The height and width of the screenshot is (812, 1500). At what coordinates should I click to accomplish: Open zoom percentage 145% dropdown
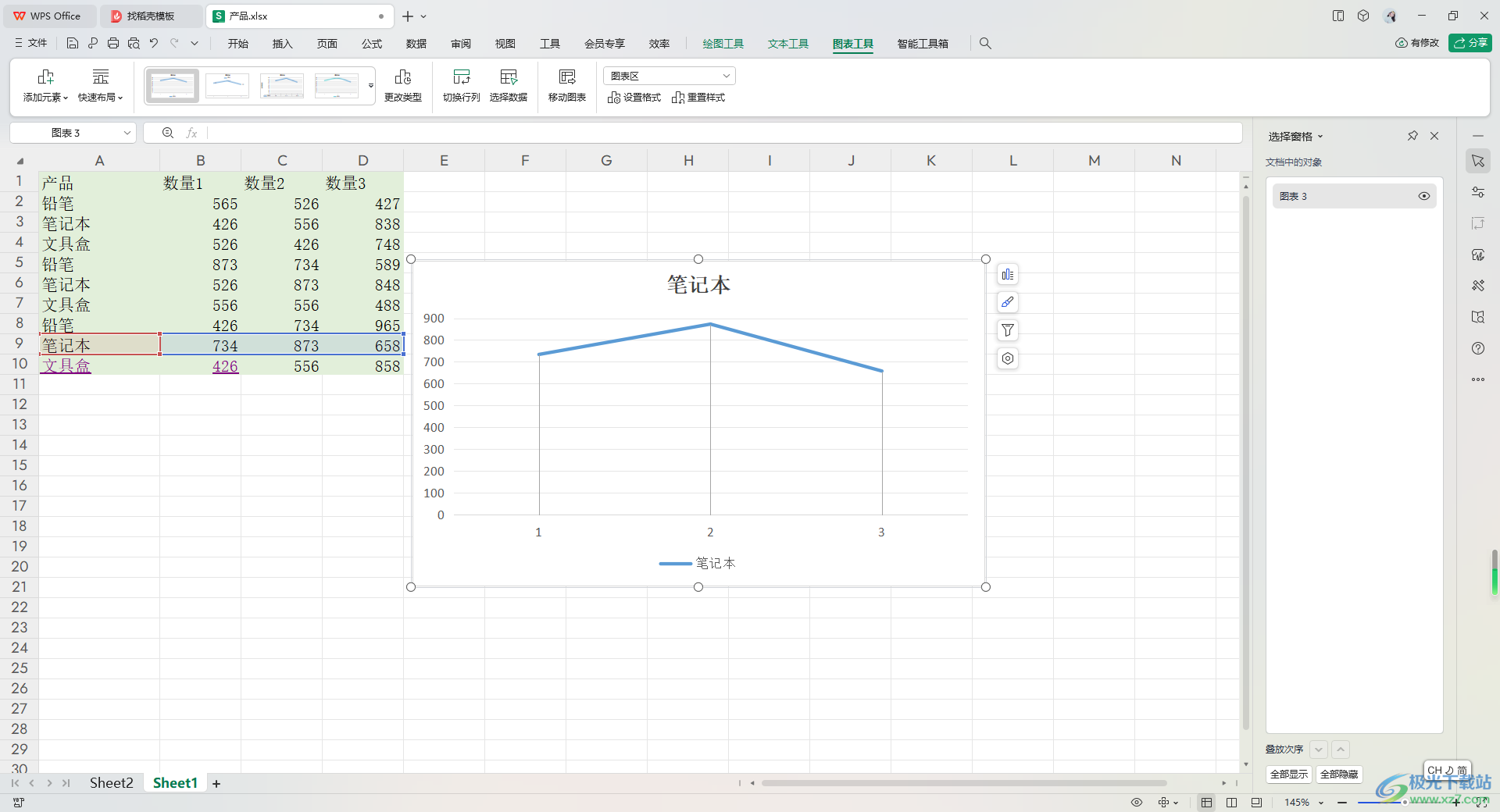(1320, 803)
